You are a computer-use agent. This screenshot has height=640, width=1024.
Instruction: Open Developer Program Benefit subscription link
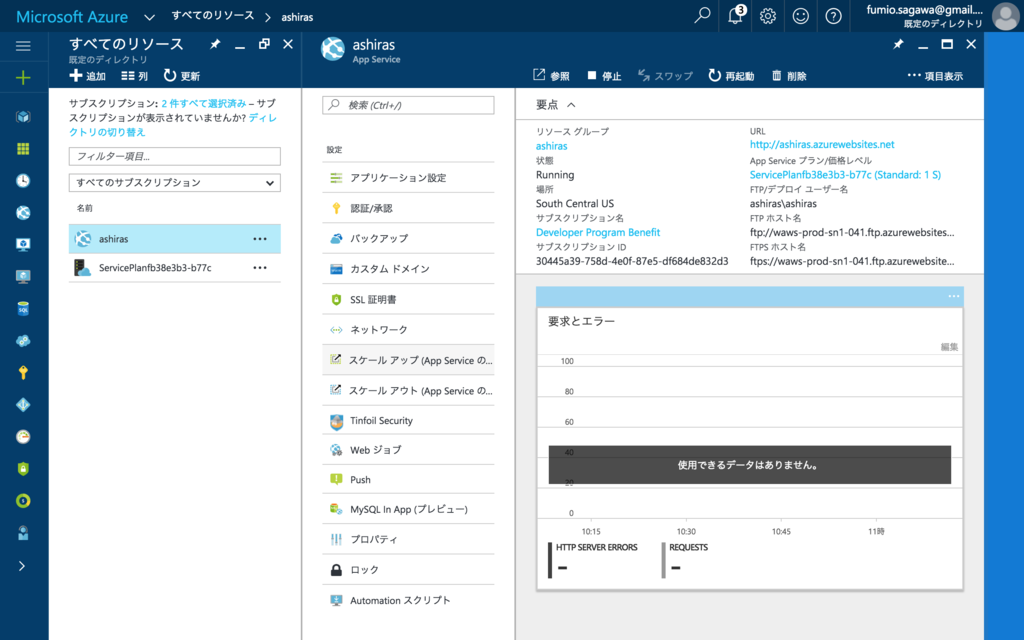point(598,232)
